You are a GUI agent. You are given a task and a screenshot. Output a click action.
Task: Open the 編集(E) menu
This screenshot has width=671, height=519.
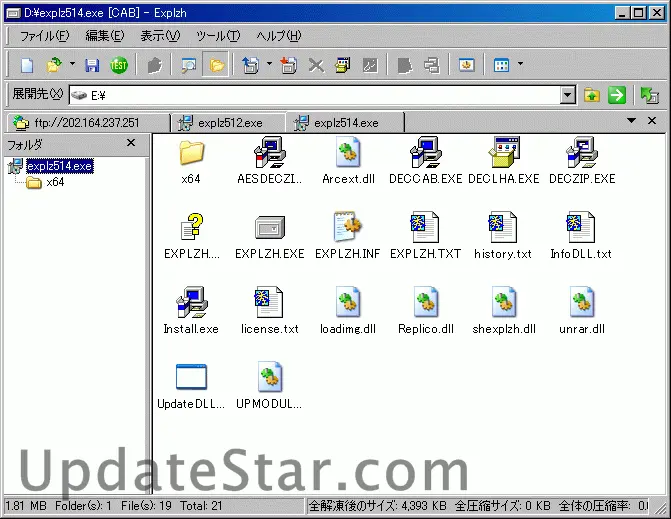point(104,36)
